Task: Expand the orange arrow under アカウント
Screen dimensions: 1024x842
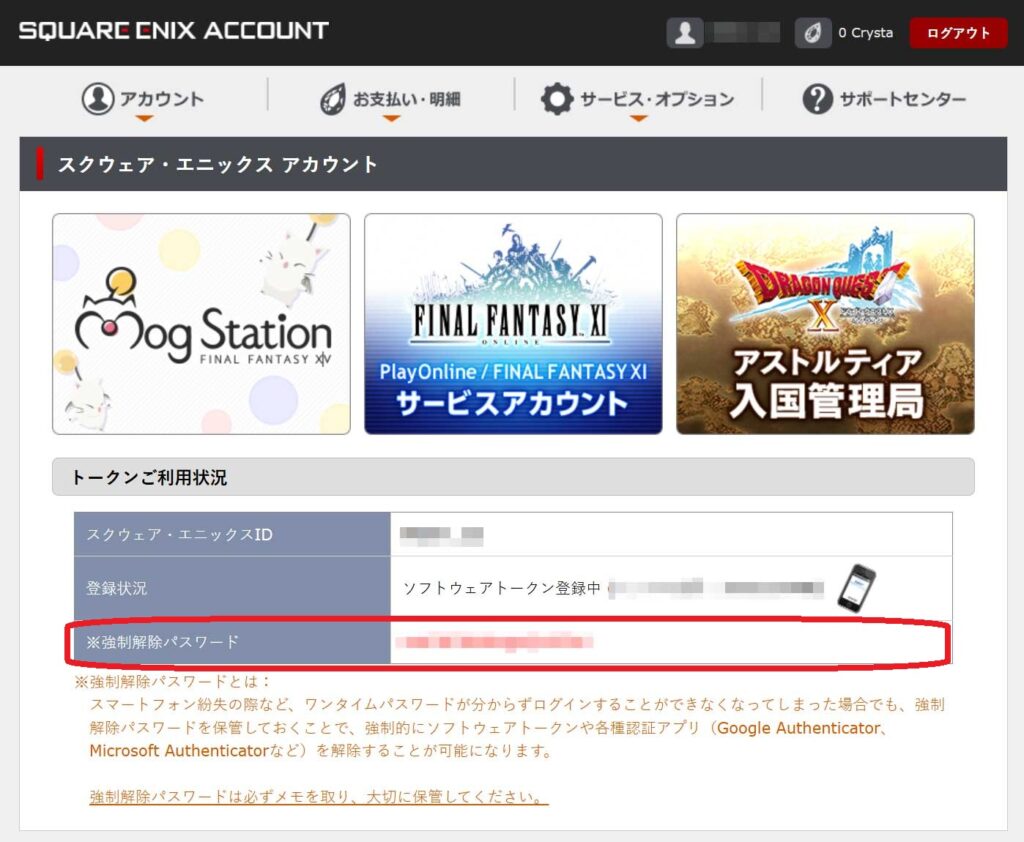Action: (x=144, y=119)
